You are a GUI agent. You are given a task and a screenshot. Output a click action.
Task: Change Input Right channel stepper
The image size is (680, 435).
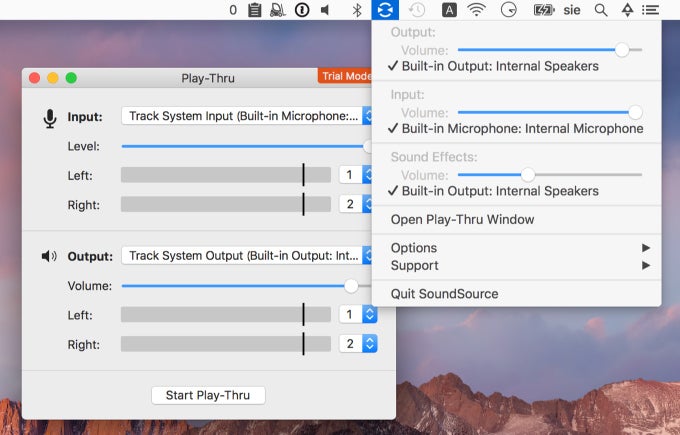click(x=356, y=204)
